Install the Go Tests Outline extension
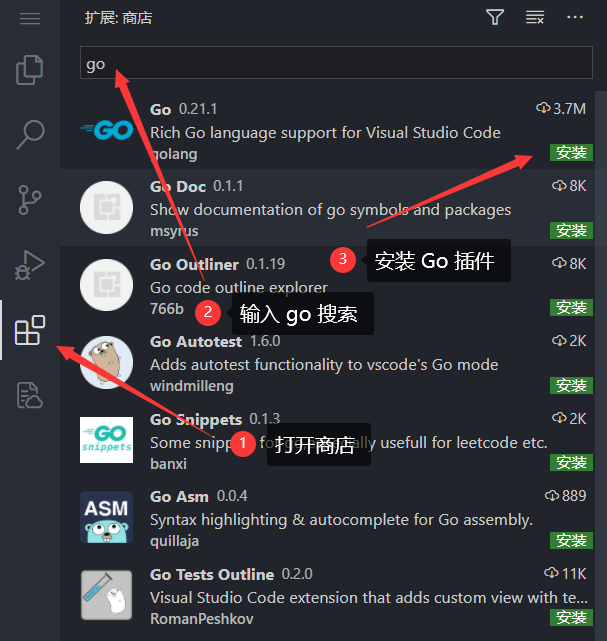 [x=571, y=618]
